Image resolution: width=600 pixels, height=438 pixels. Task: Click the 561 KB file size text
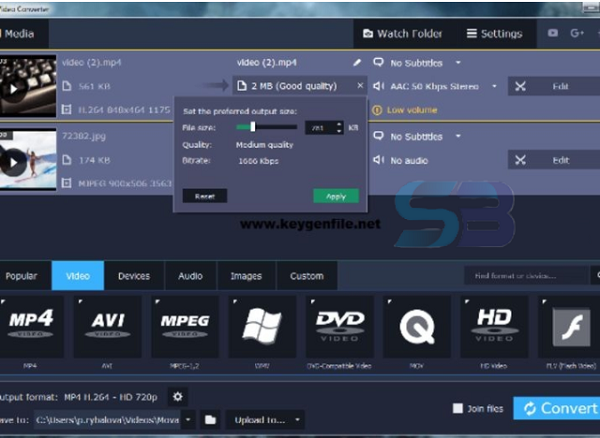coord(94,86)
